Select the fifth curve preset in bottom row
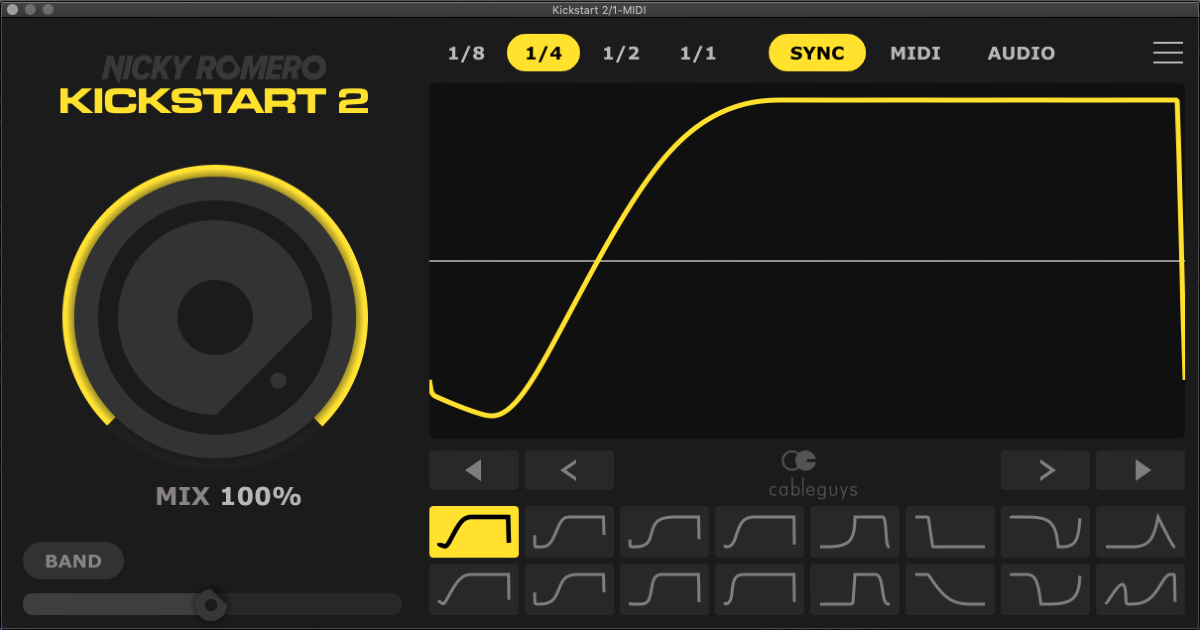Screen dimensions: 1200x630 pyautogui.click(x=854, y=589)
